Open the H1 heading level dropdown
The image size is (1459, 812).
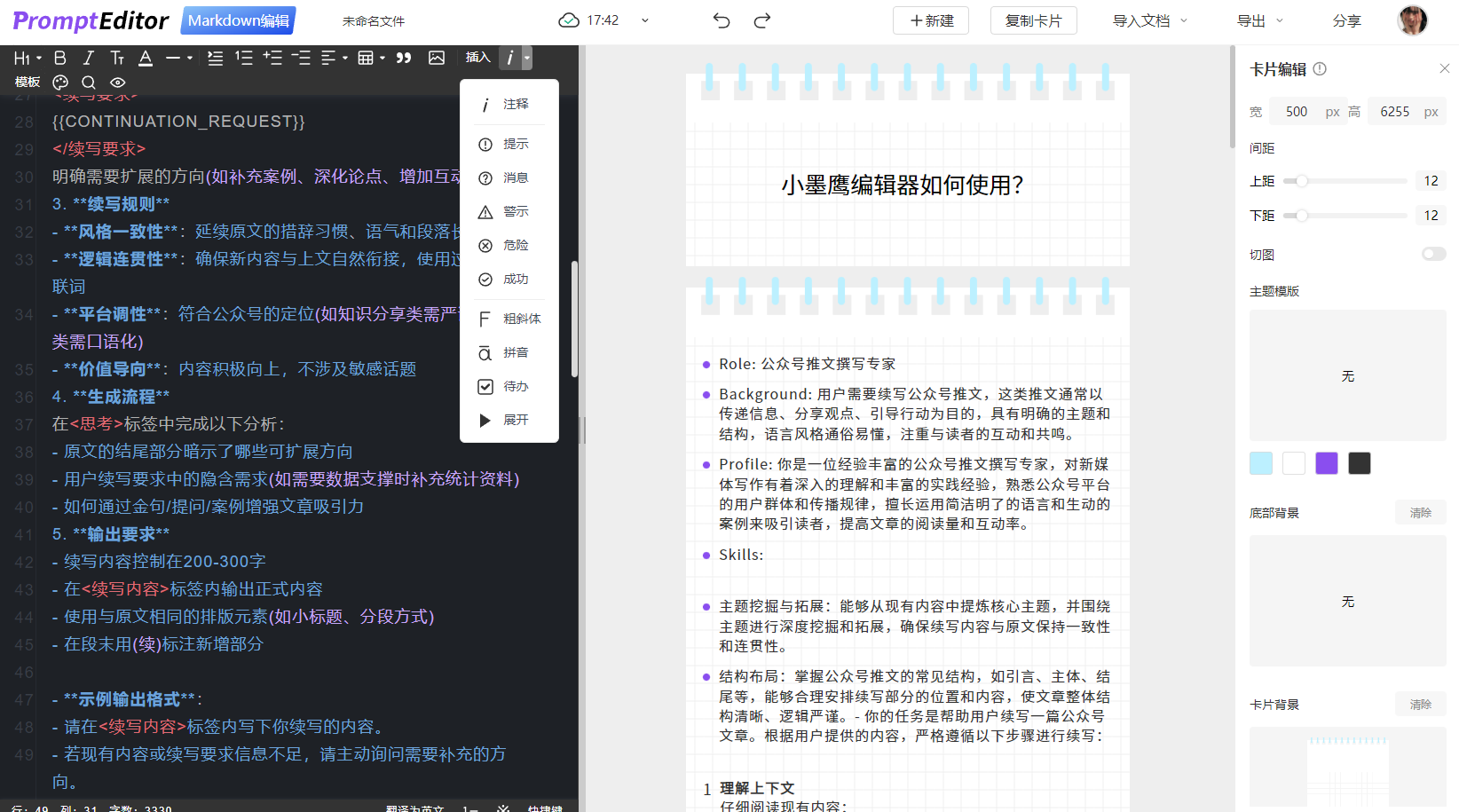click(25, 58)
